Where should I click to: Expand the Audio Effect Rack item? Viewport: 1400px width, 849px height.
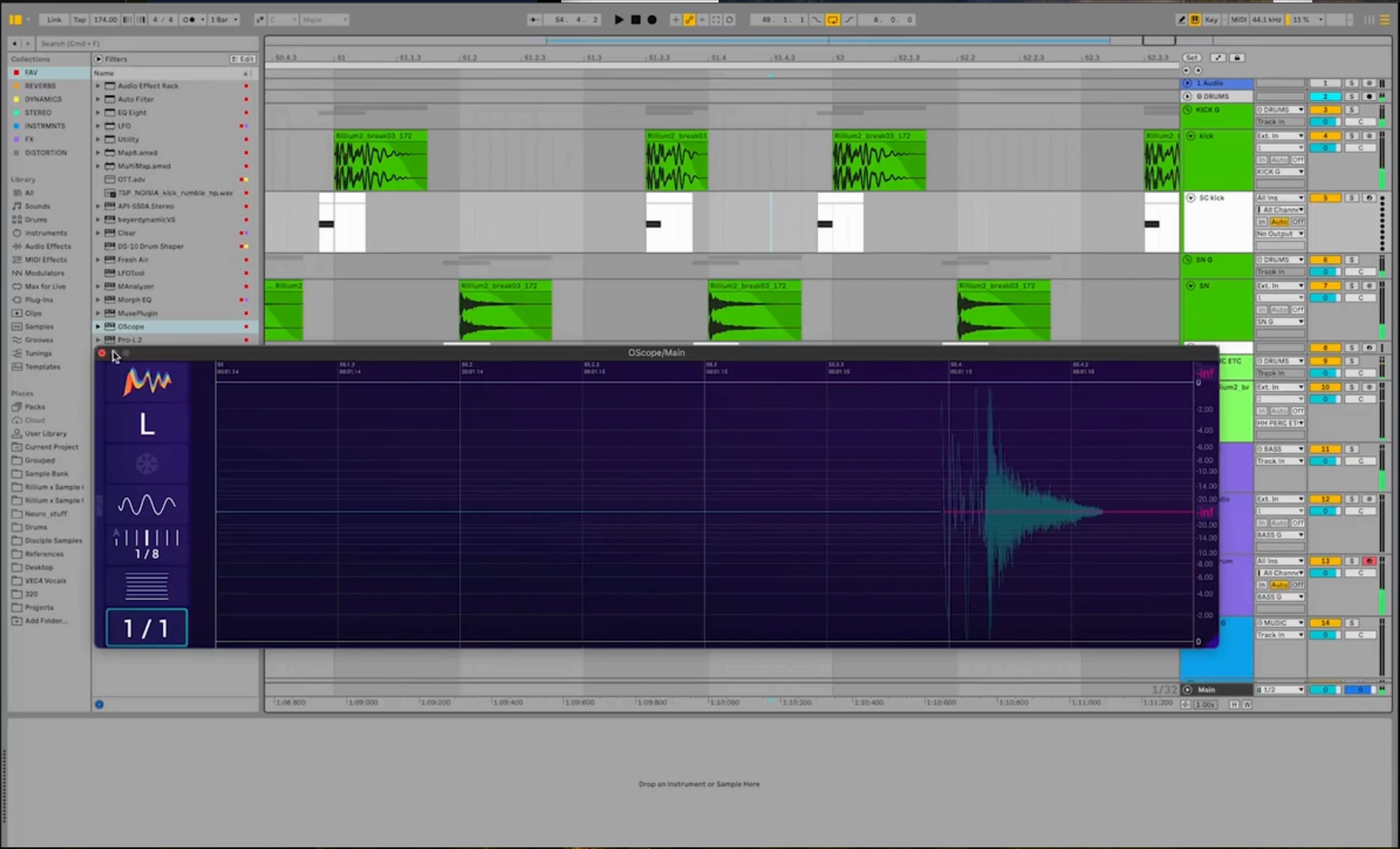click(x=98, y=86)
